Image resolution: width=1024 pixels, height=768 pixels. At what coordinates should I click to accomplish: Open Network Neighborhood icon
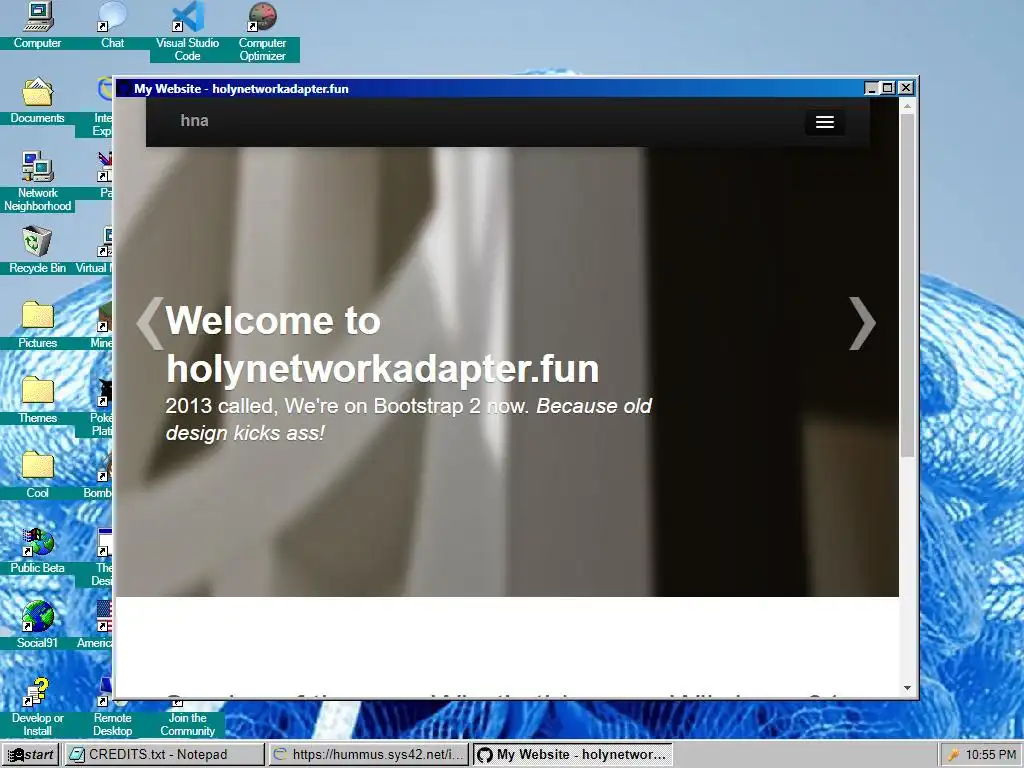tap(37, 182)
